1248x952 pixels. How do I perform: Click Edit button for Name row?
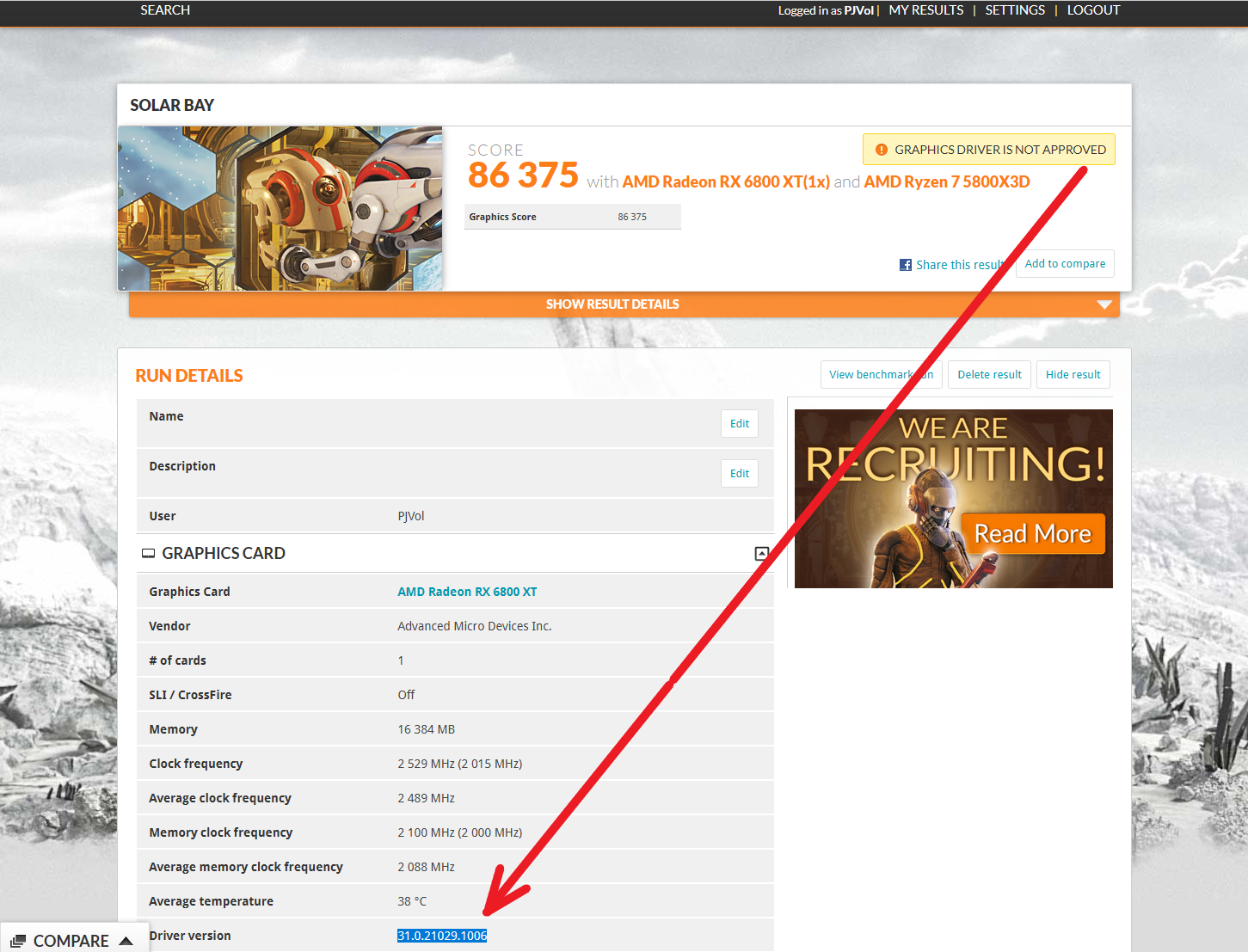coord(740,424)
